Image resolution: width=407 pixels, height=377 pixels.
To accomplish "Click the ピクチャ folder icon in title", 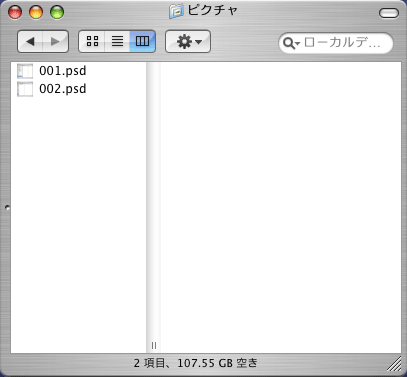I will coord(176,11).
